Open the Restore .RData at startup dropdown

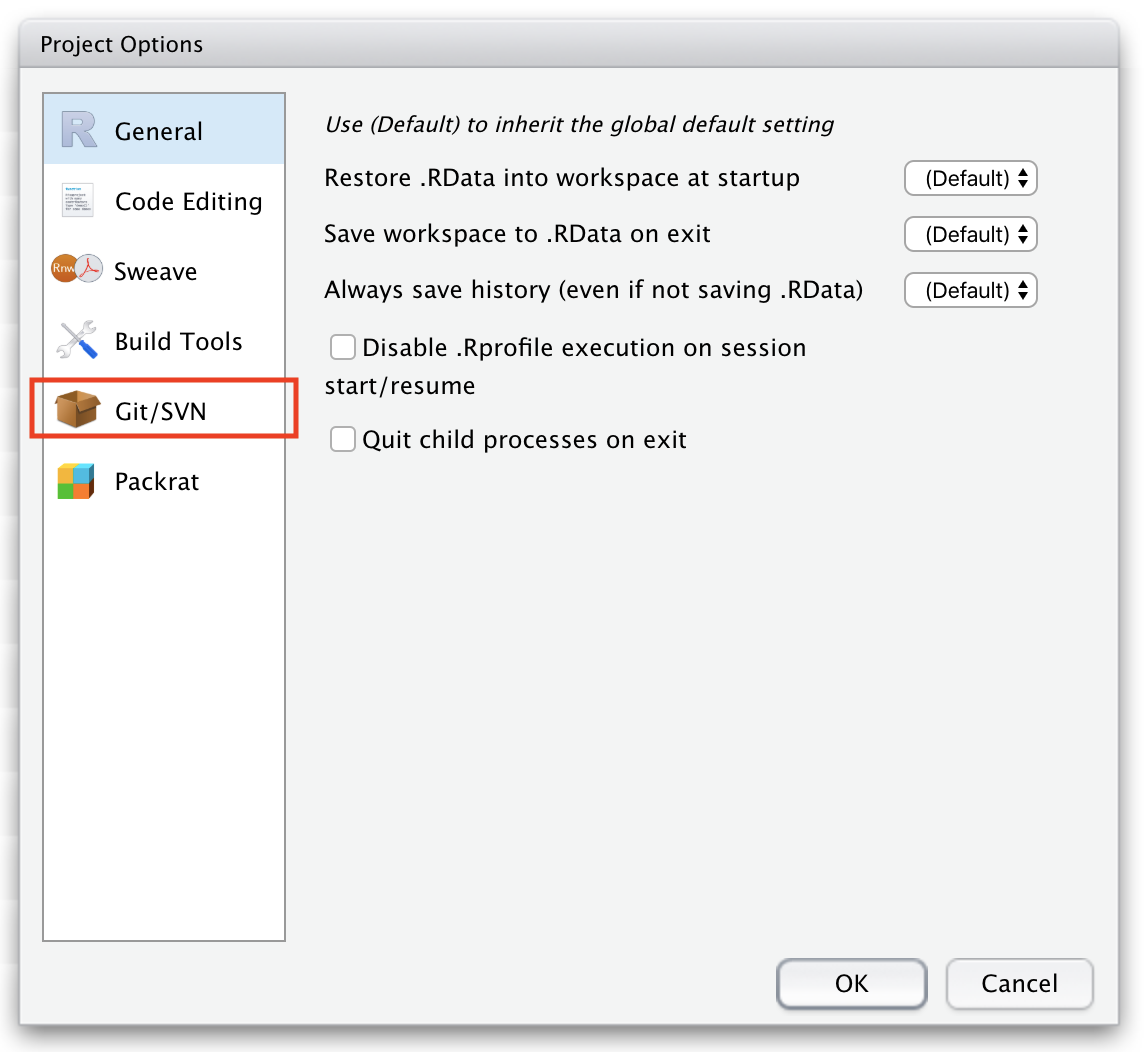coord(970,179)
